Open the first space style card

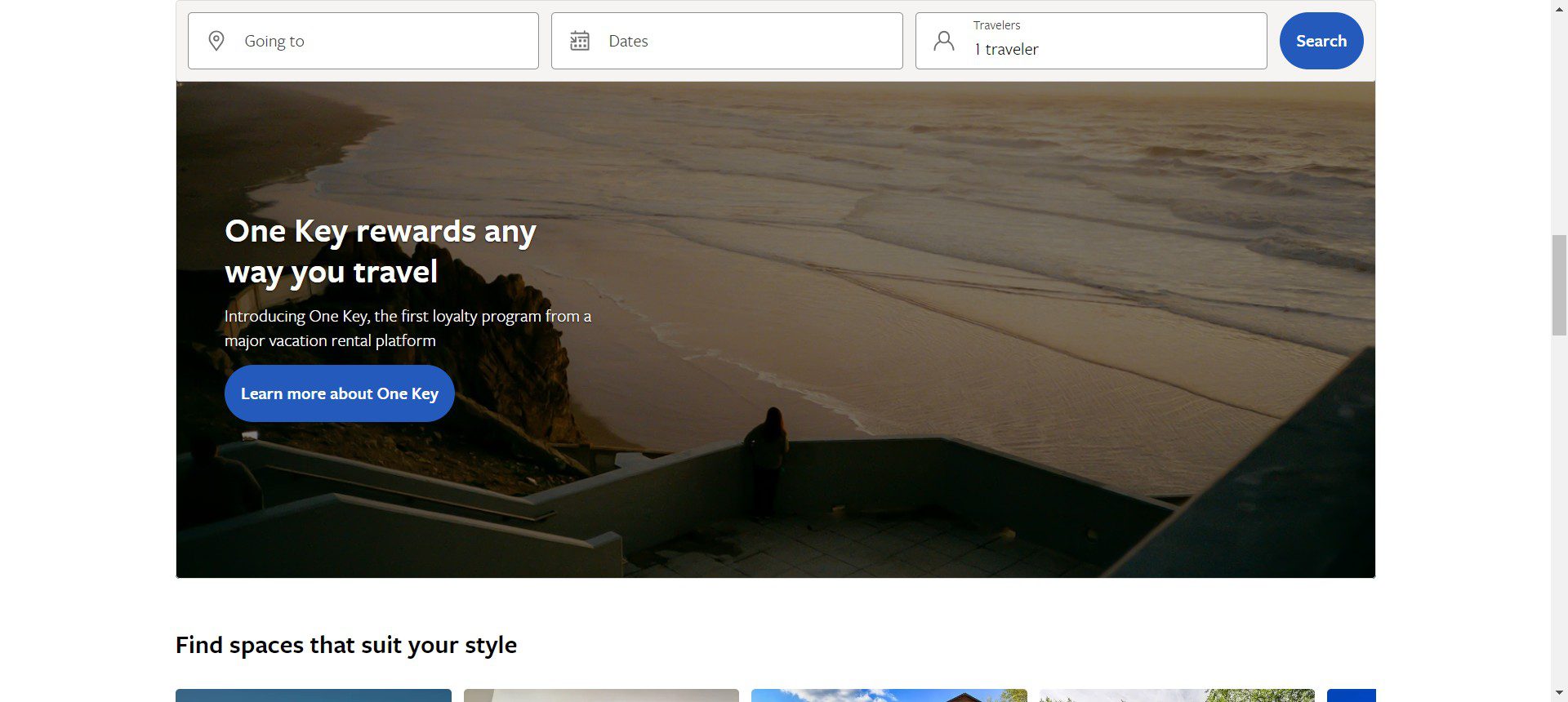click(x=313, y=695)
